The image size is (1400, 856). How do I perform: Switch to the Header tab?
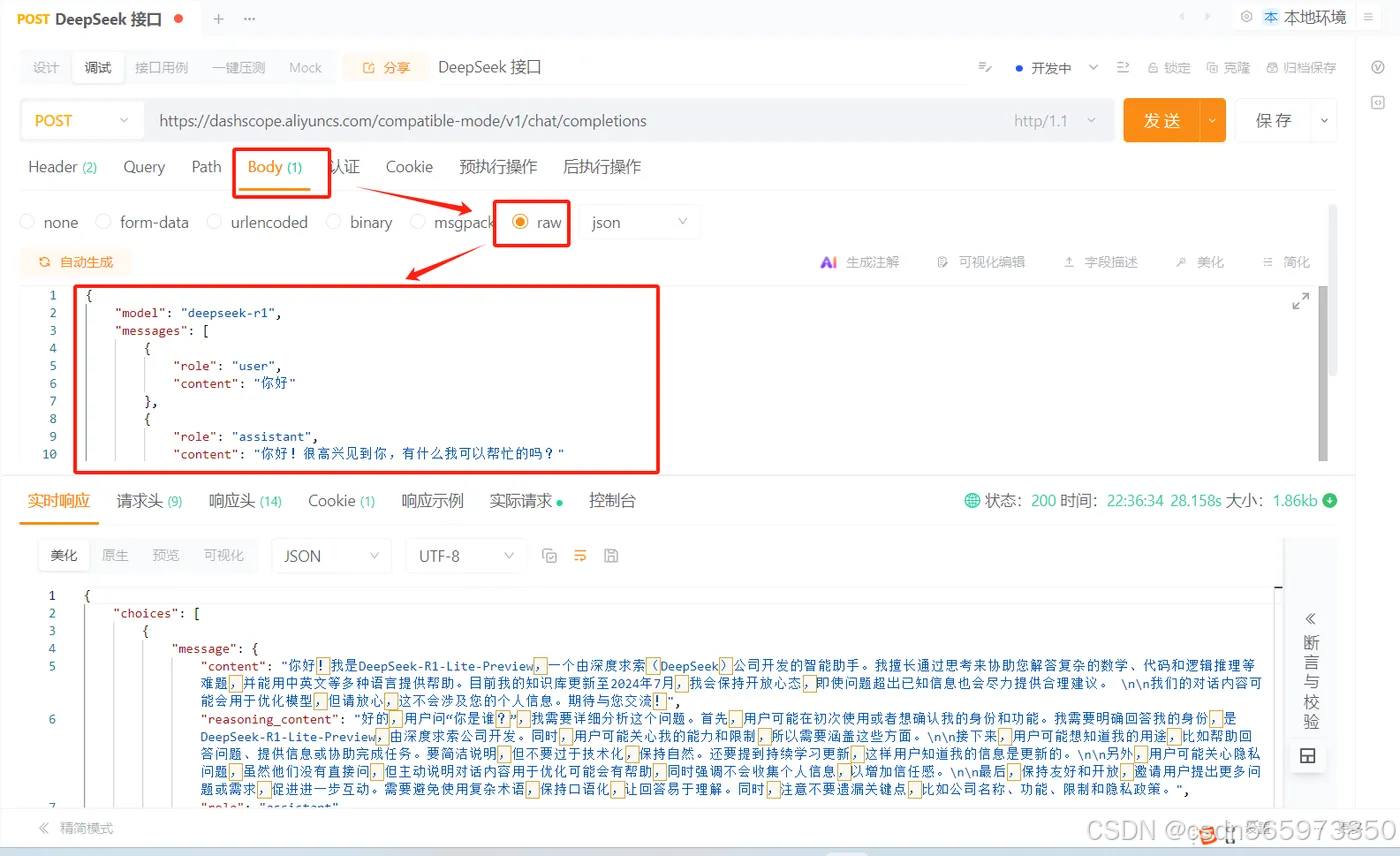(x=62, y=167)
